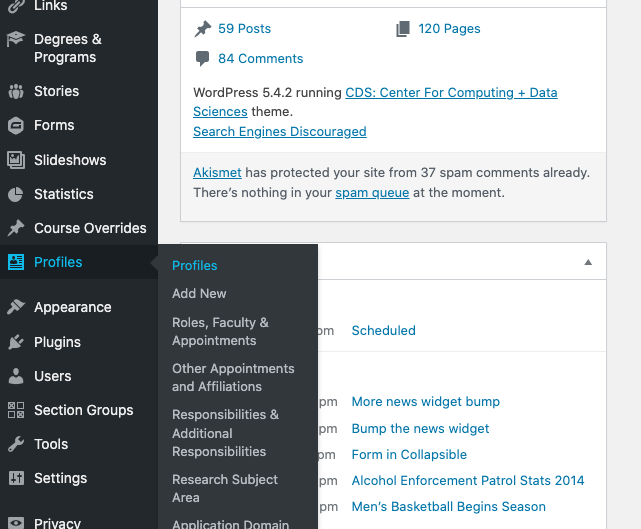Viewport: 641px width, 529px height.
Task: Click the Profiles ID card icon
Action: [16, 262]
